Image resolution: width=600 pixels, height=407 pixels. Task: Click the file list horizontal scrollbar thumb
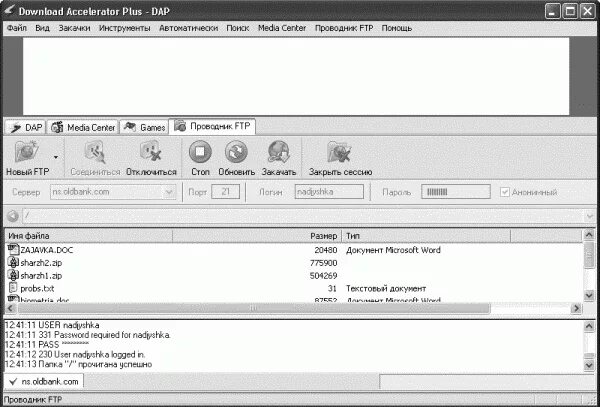click(x=253, y=308)
